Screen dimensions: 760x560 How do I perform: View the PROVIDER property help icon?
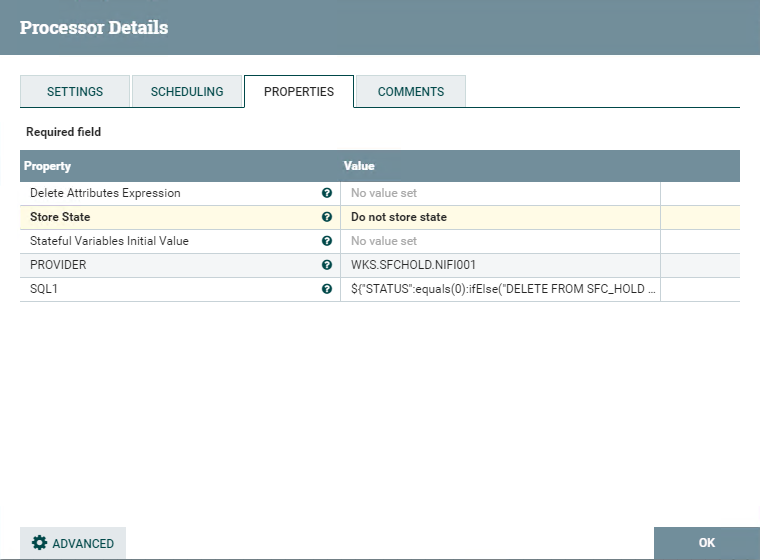[327, 265]
